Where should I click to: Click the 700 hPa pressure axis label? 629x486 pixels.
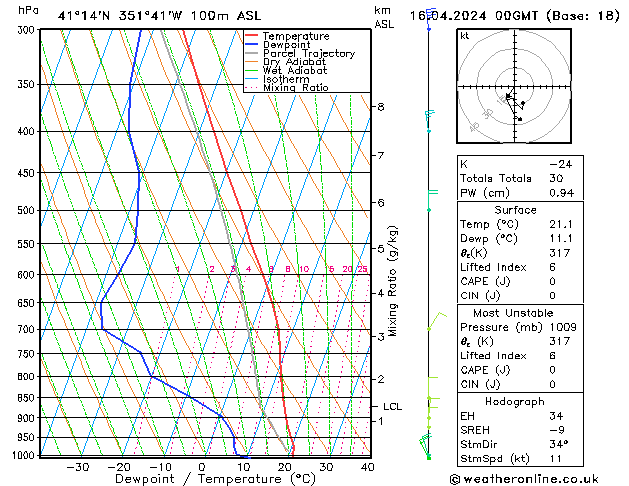(28, 330)
